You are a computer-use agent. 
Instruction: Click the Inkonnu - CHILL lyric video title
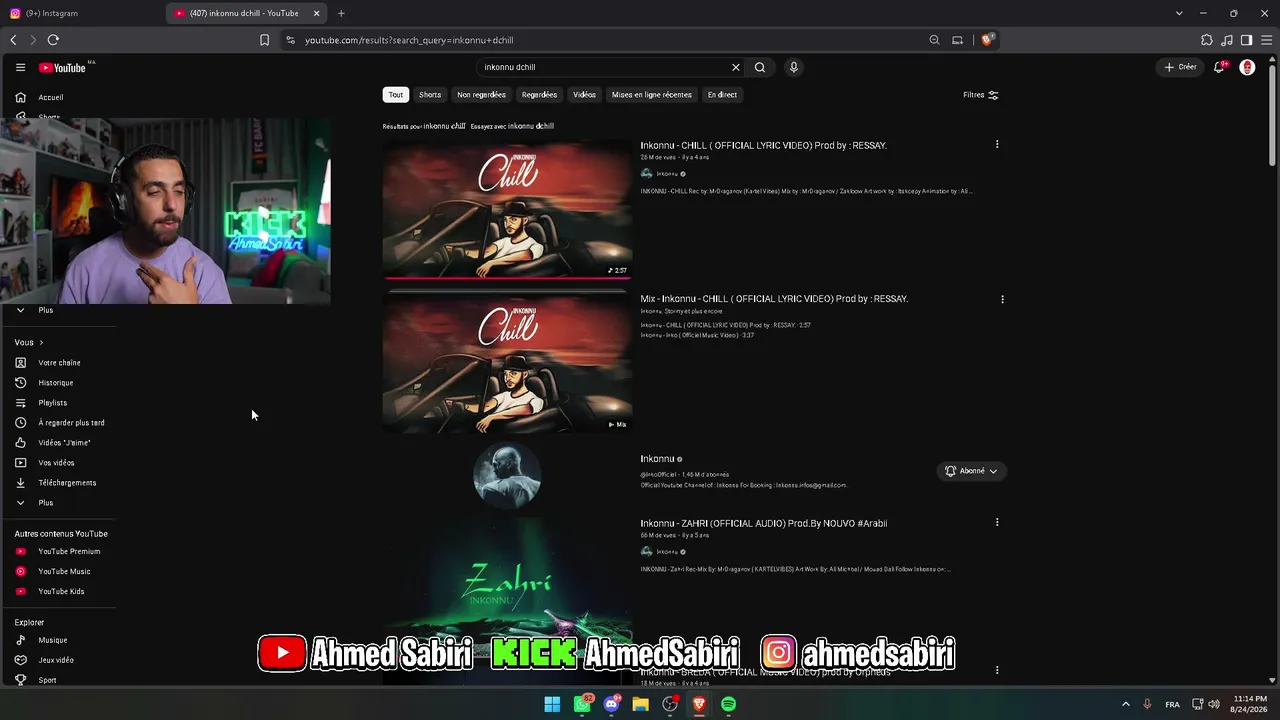click(764, 146)
